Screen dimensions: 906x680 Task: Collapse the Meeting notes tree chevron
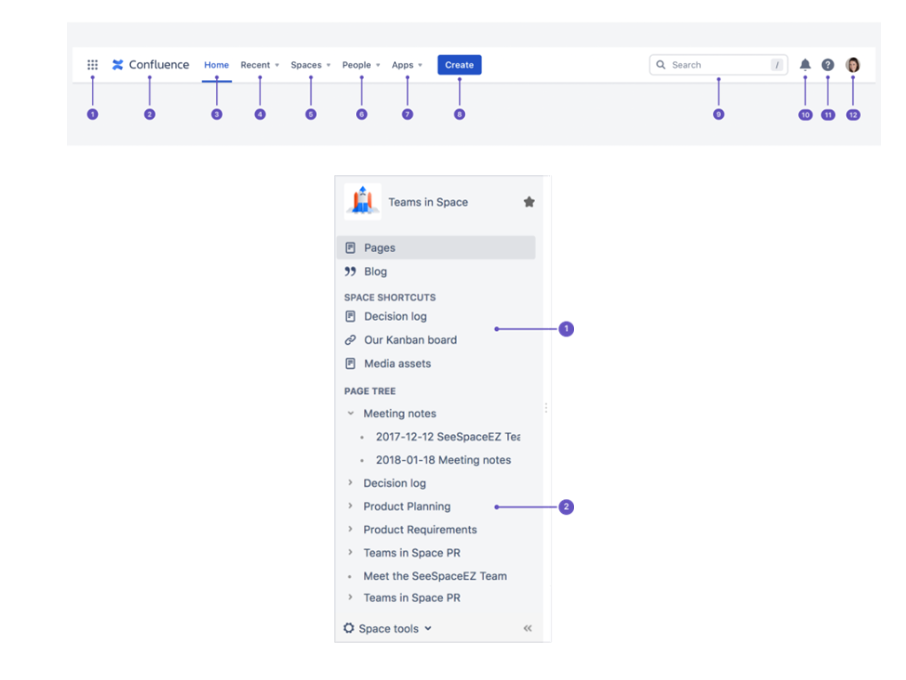[350, 413]
